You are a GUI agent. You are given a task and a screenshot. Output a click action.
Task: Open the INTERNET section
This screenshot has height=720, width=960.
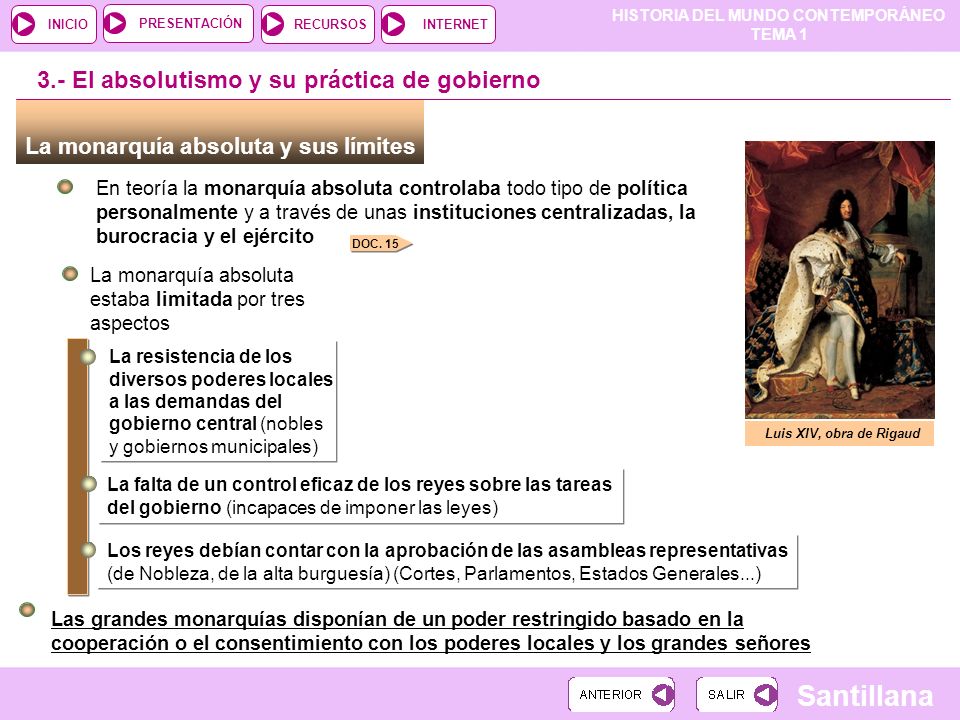click(x=438, y=24)
